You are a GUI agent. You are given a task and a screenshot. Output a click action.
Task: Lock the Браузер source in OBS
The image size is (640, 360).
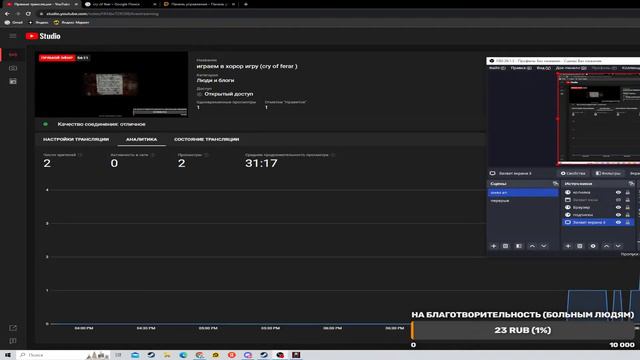[x=628, y=207]
